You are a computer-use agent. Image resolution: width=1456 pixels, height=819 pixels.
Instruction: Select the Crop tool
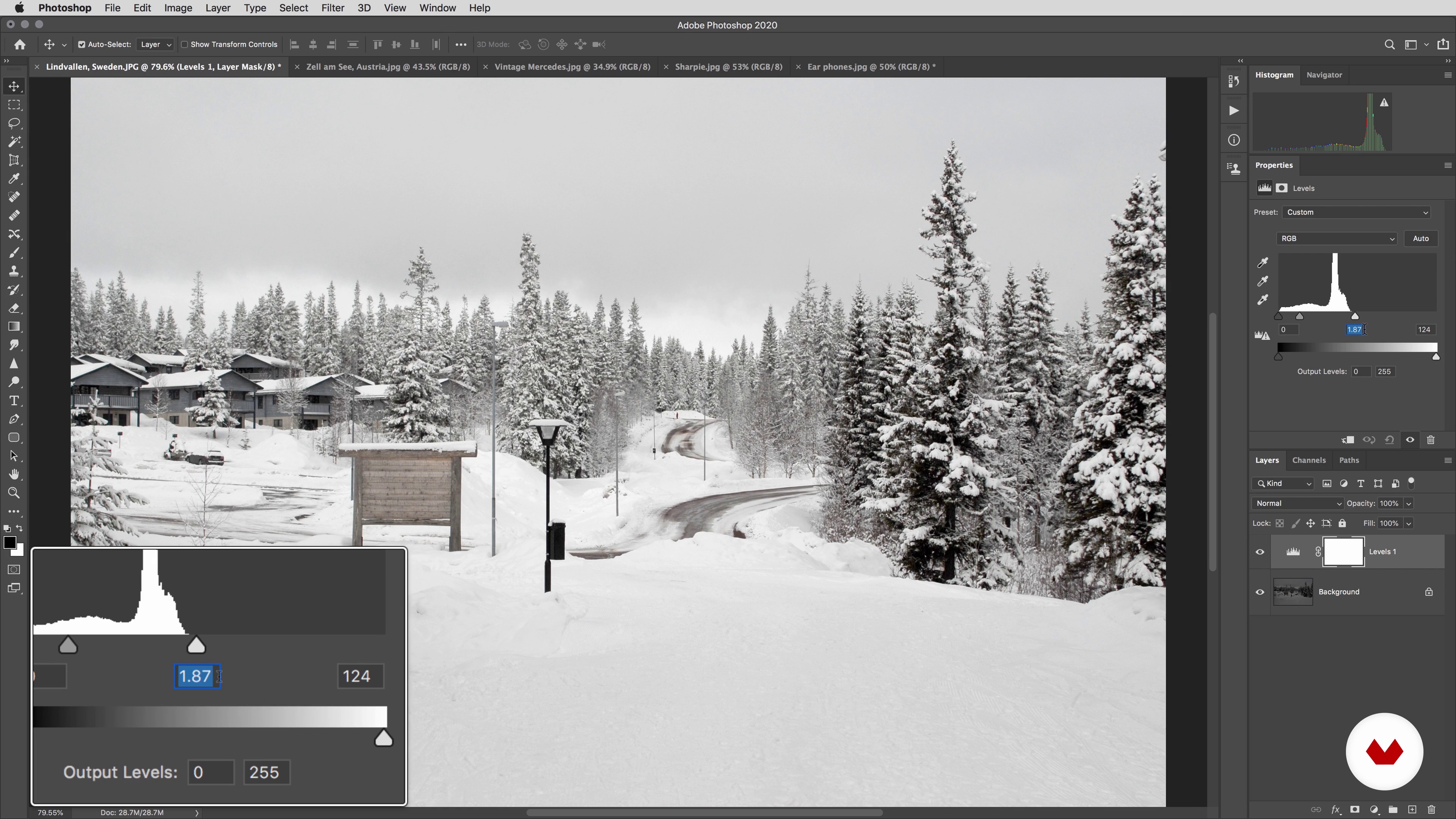pyautogui.click(x=14, y=160)
